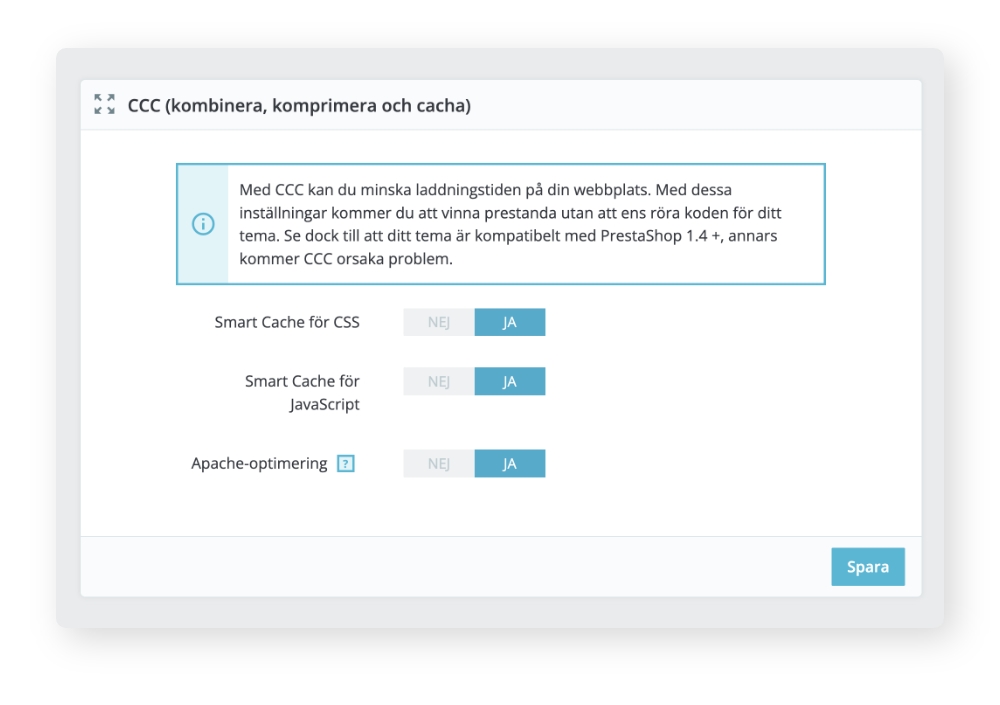
Task: Click the blue info sidebar of the alert
Action: (203, 224)
